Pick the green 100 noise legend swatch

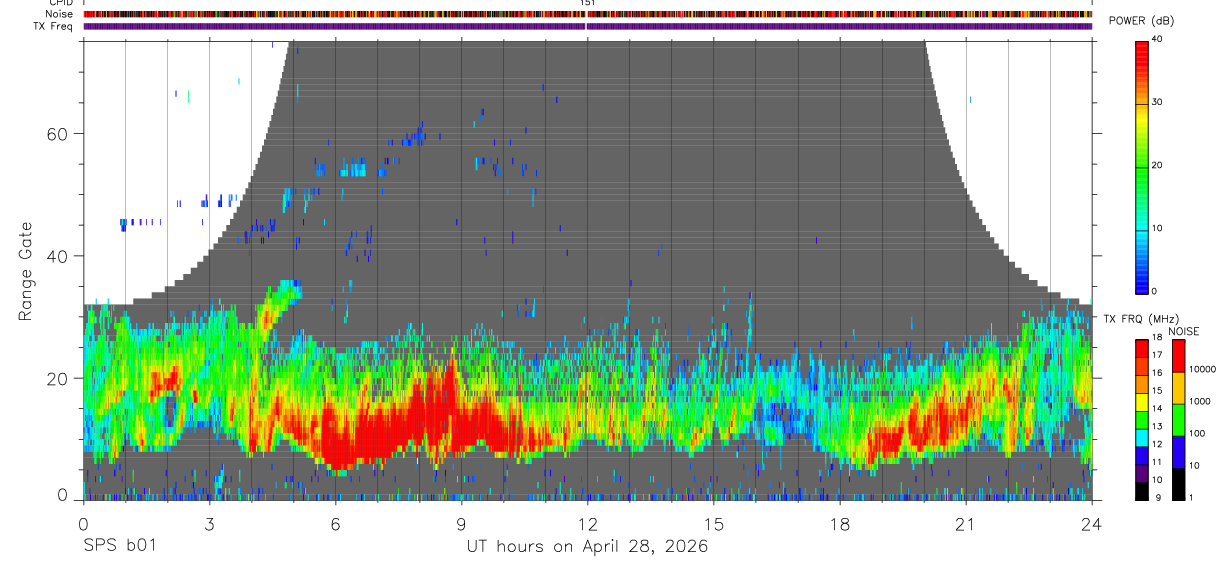pyautogui.click(x=1178, y=419)
